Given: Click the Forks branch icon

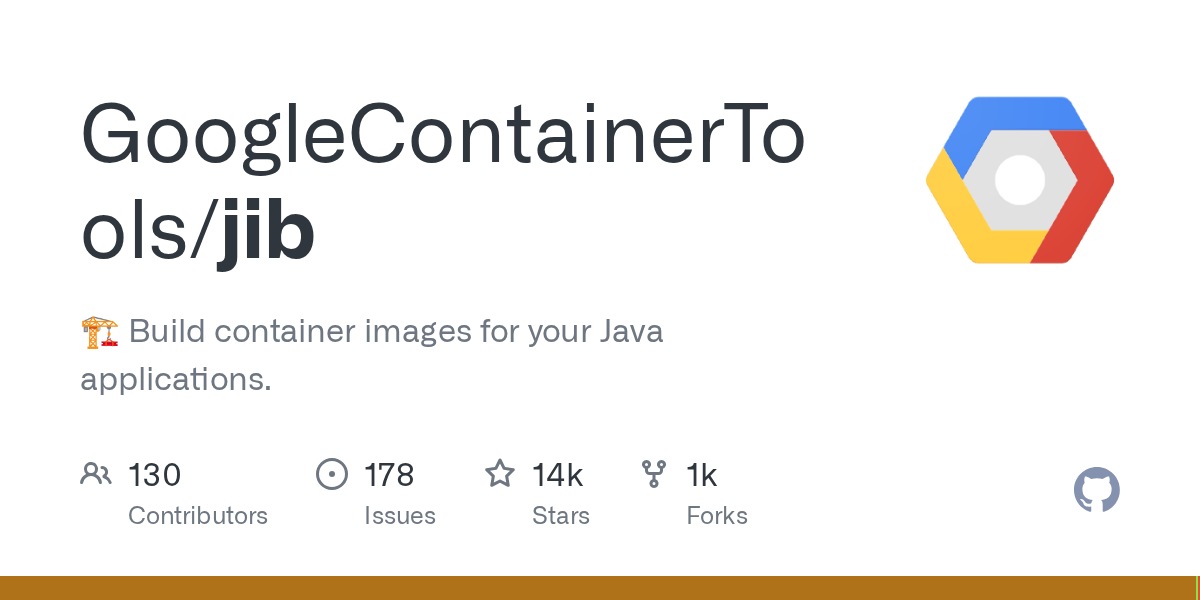Looking at the screenshot, I should pyautogui.click(x=654, y=473).
